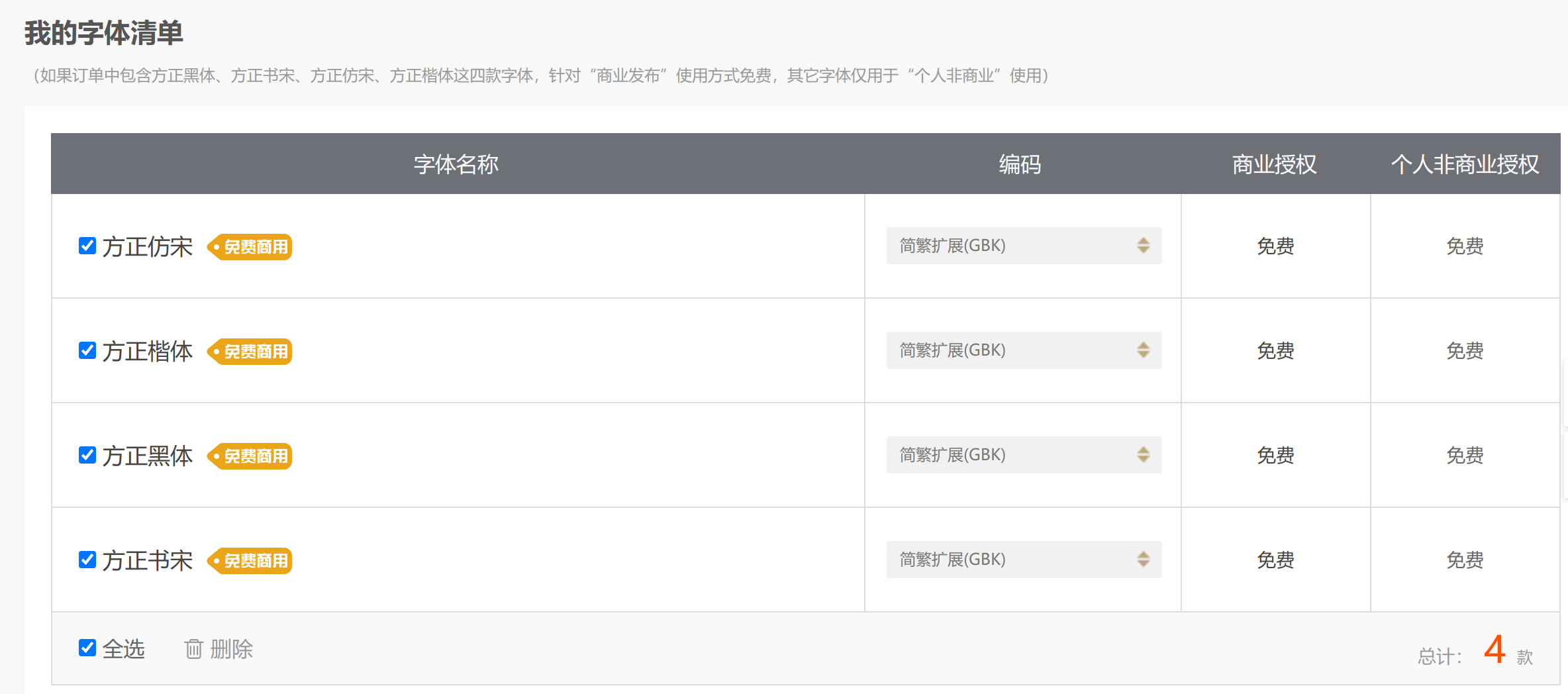Deselect the 方正黑体 font checkbox
The image size is (1568, 694).
click(x=87, y=455)
